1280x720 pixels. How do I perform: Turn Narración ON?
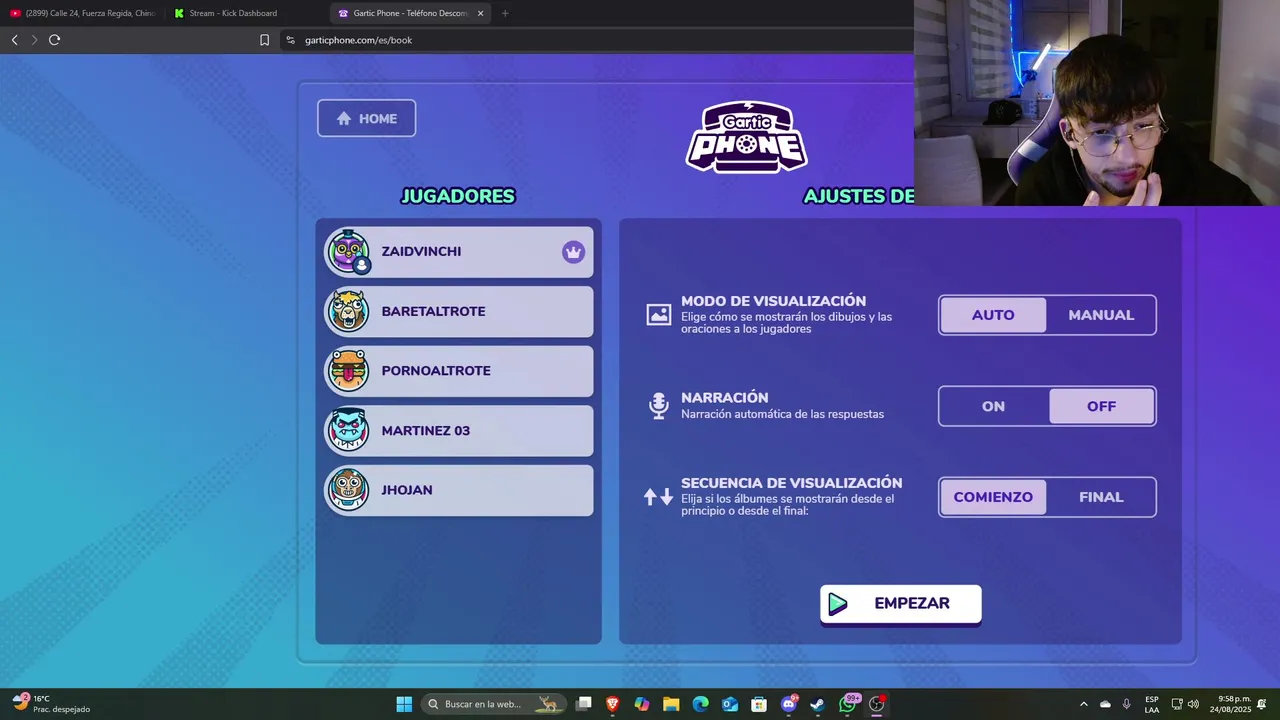[993, 406]
